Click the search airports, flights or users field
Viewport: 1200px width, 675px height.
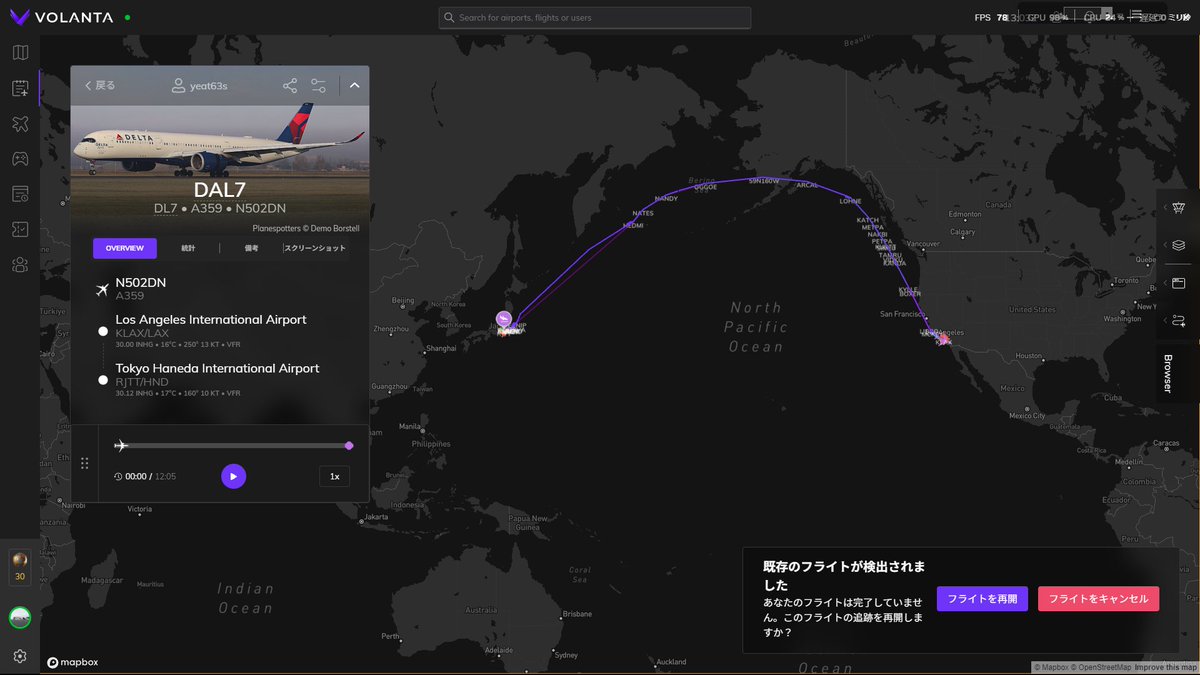pyautogui.click(x=595, y=18)
